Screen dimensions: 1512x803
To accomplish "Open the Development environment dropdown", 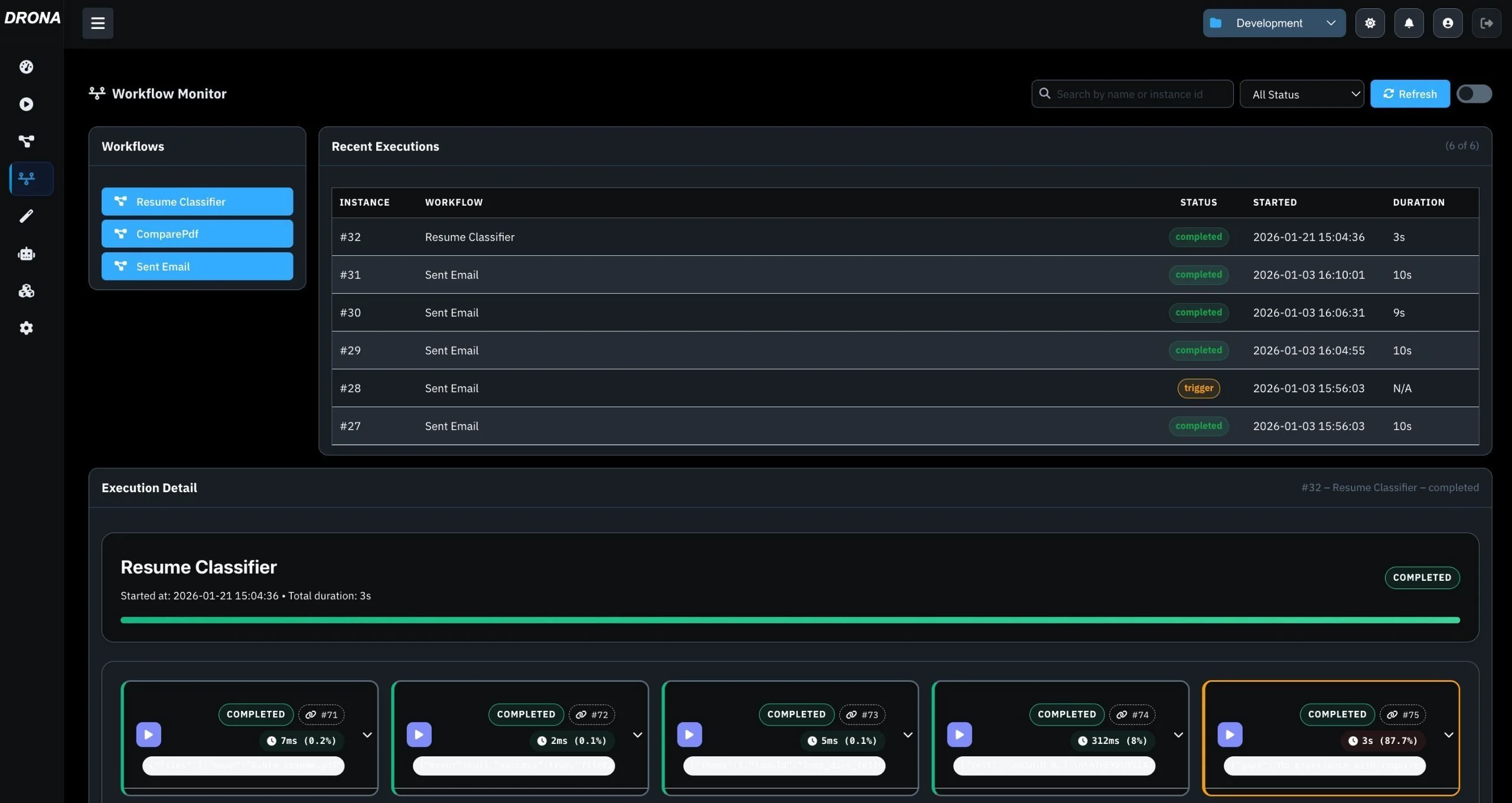I will [1273, 23].
